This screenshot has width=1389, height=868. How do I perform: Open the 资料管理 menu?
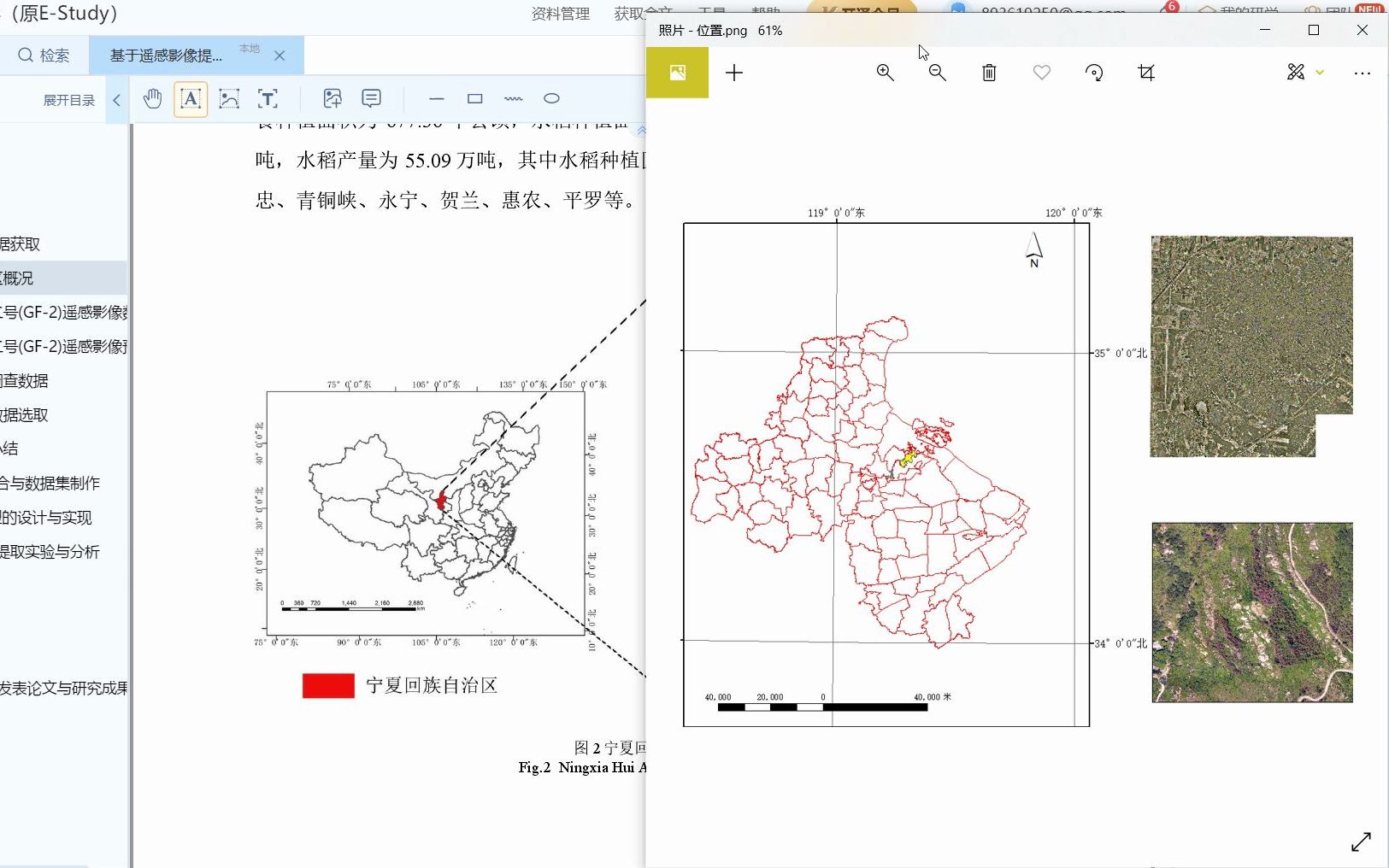tap(560, 14)
